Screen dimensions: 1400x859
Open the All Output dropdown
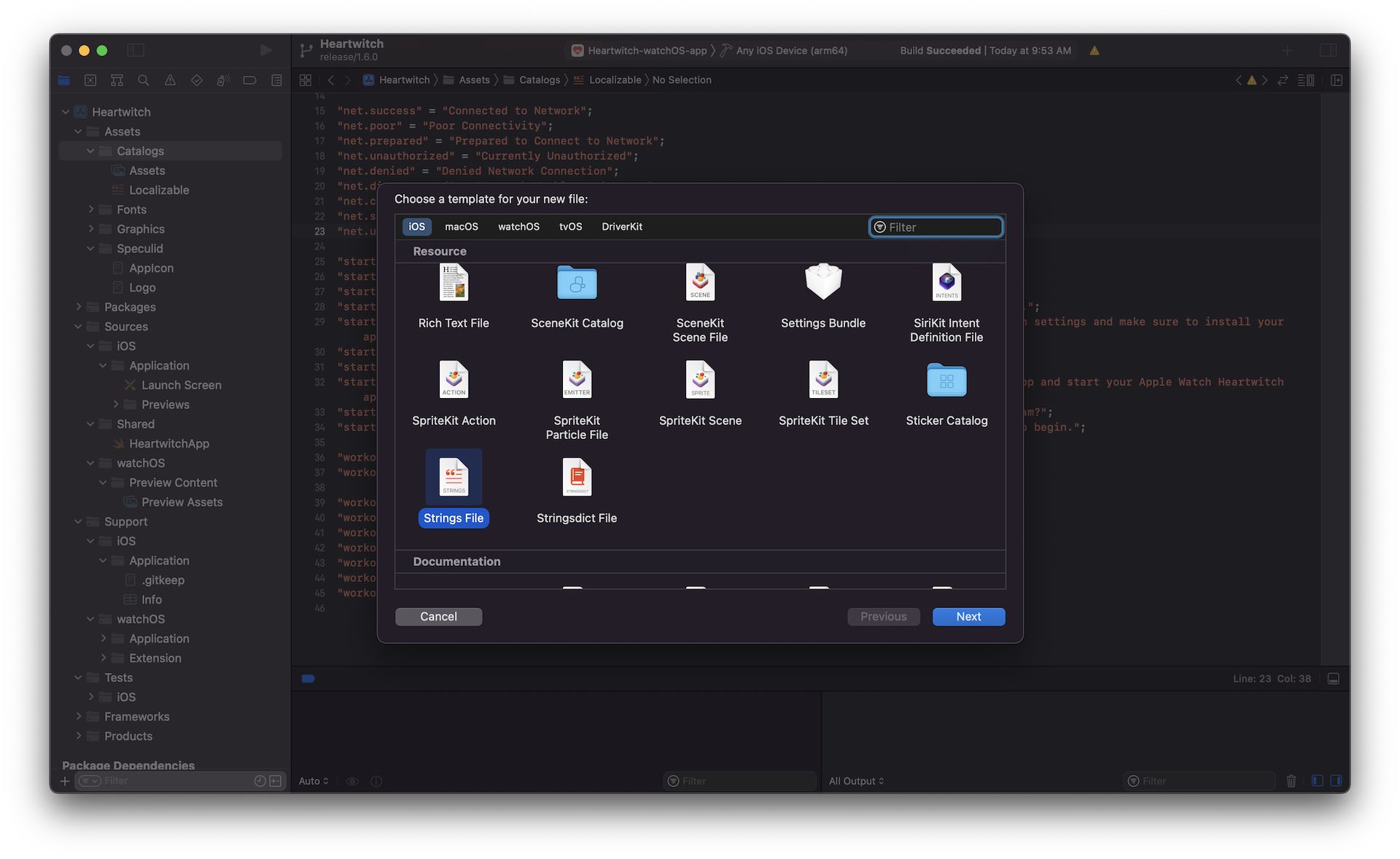856,781
